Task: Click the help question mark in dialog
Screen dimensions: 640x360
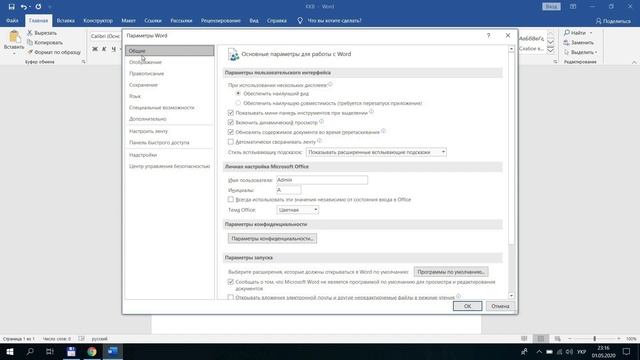Action: coord(488,36)
